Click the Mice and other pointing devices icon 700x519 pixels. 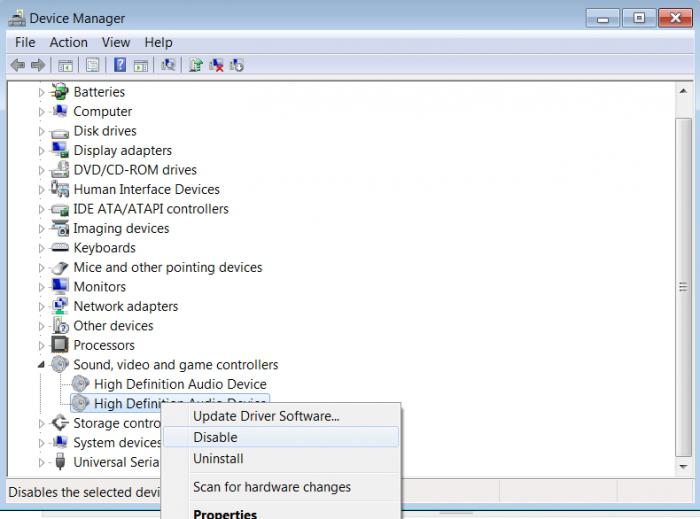tap(59, 267)
